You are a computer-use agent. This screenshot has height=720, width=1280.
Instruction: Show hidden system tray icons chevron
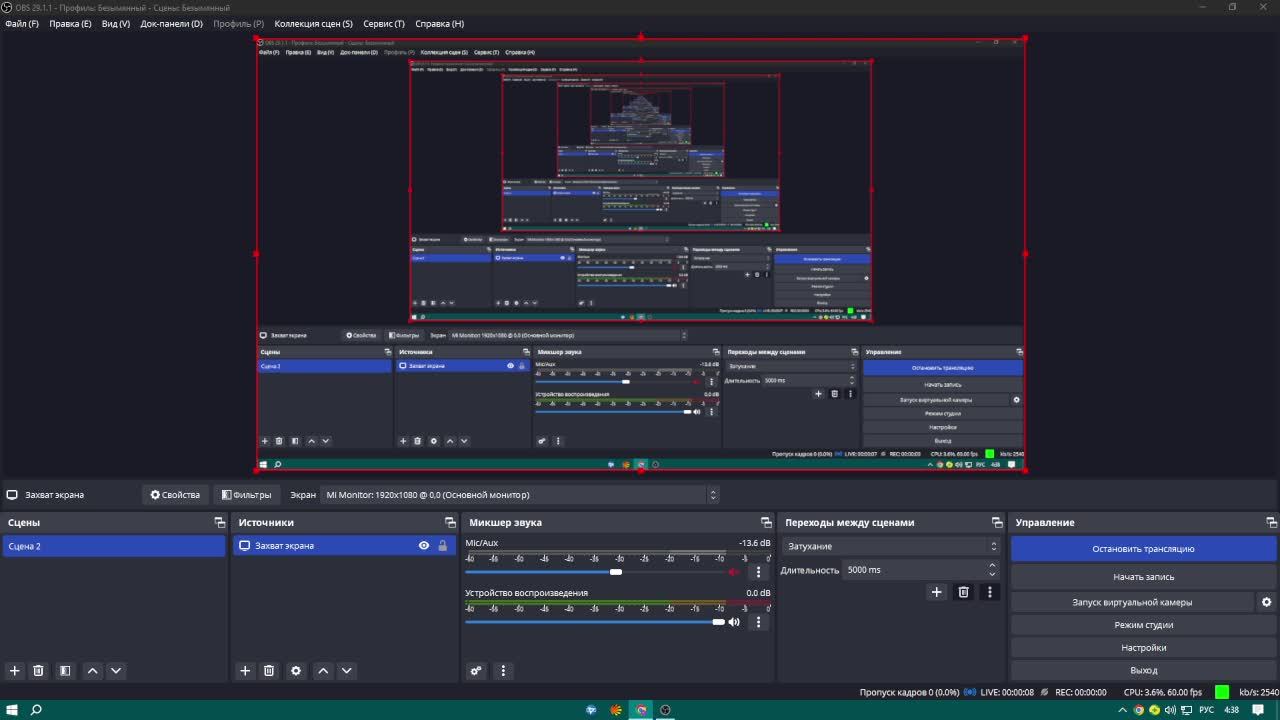pyautogui.click(x=1124, y=710)
